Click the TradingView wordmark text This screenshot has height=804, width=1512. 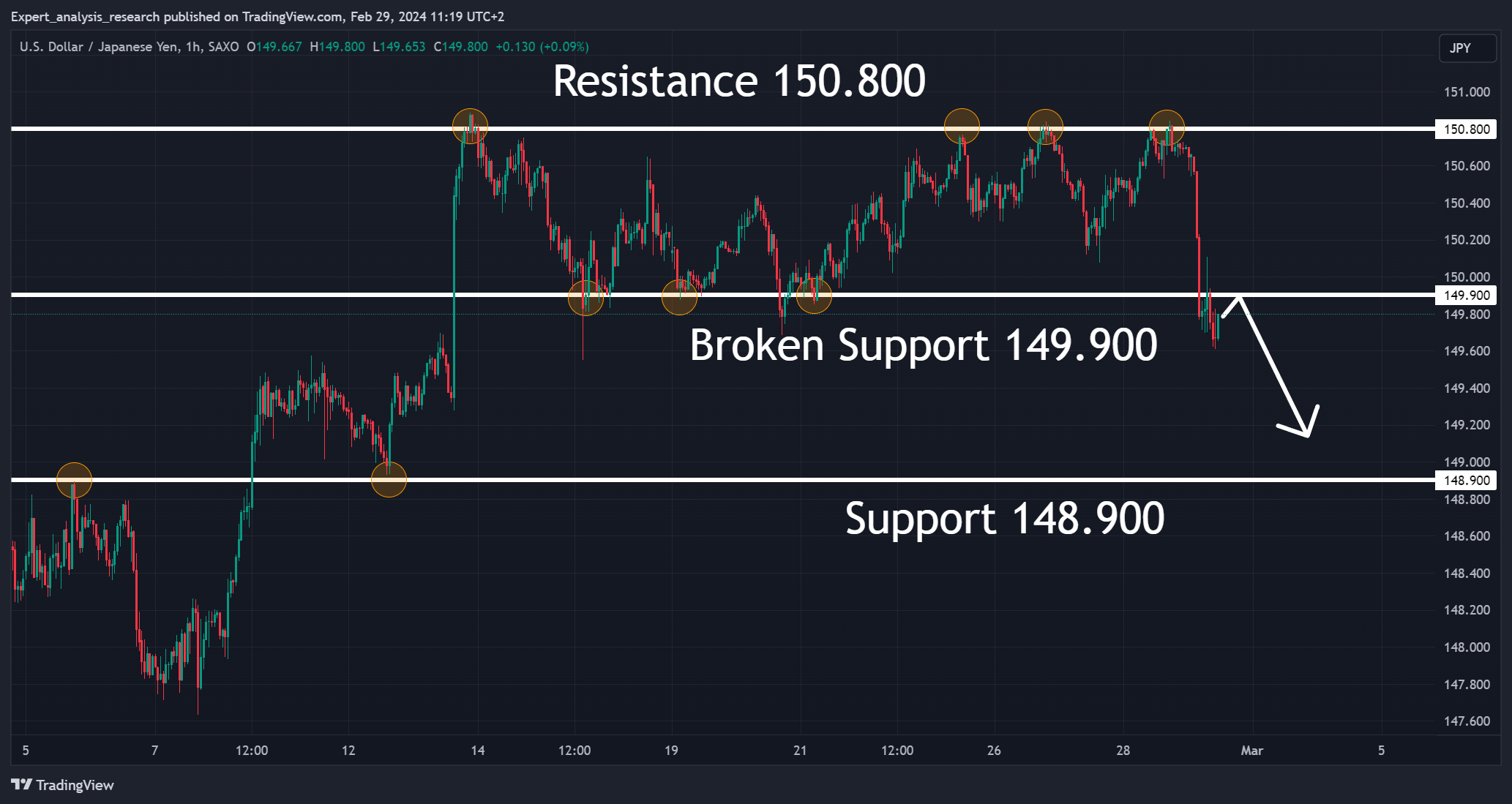coord(75,785)
